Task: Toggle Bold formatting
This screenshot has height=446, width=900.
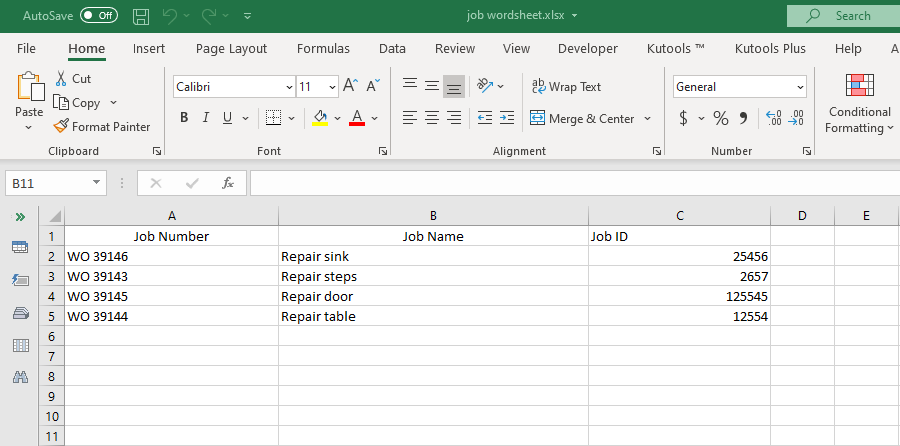Action: coord(184,118)
